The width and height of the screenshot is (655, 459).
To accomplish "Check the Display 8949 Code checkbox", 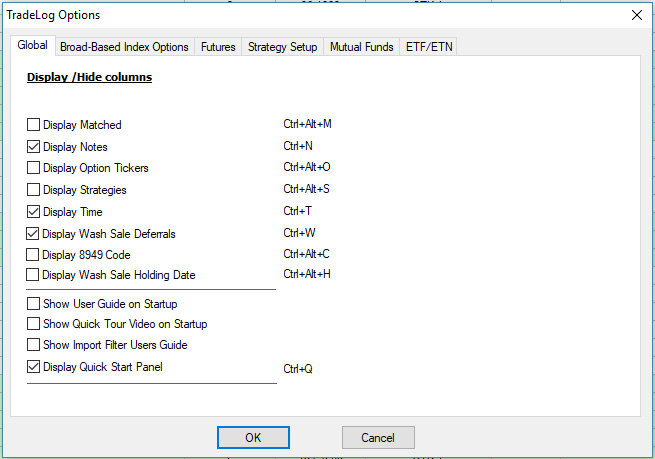I will [x=33, y=254].
